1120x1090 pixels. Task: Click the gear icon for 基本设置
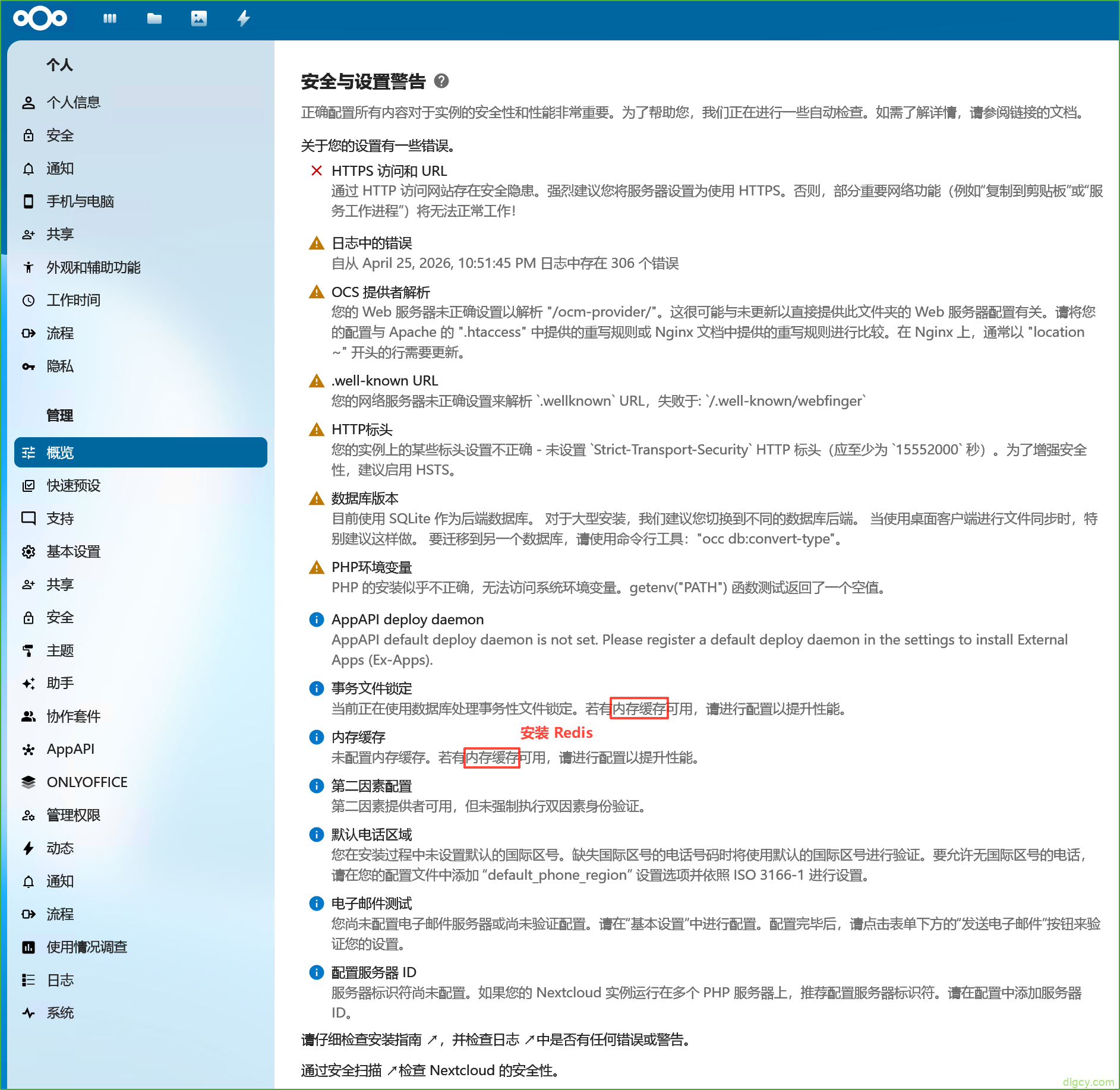coord(29,552)
